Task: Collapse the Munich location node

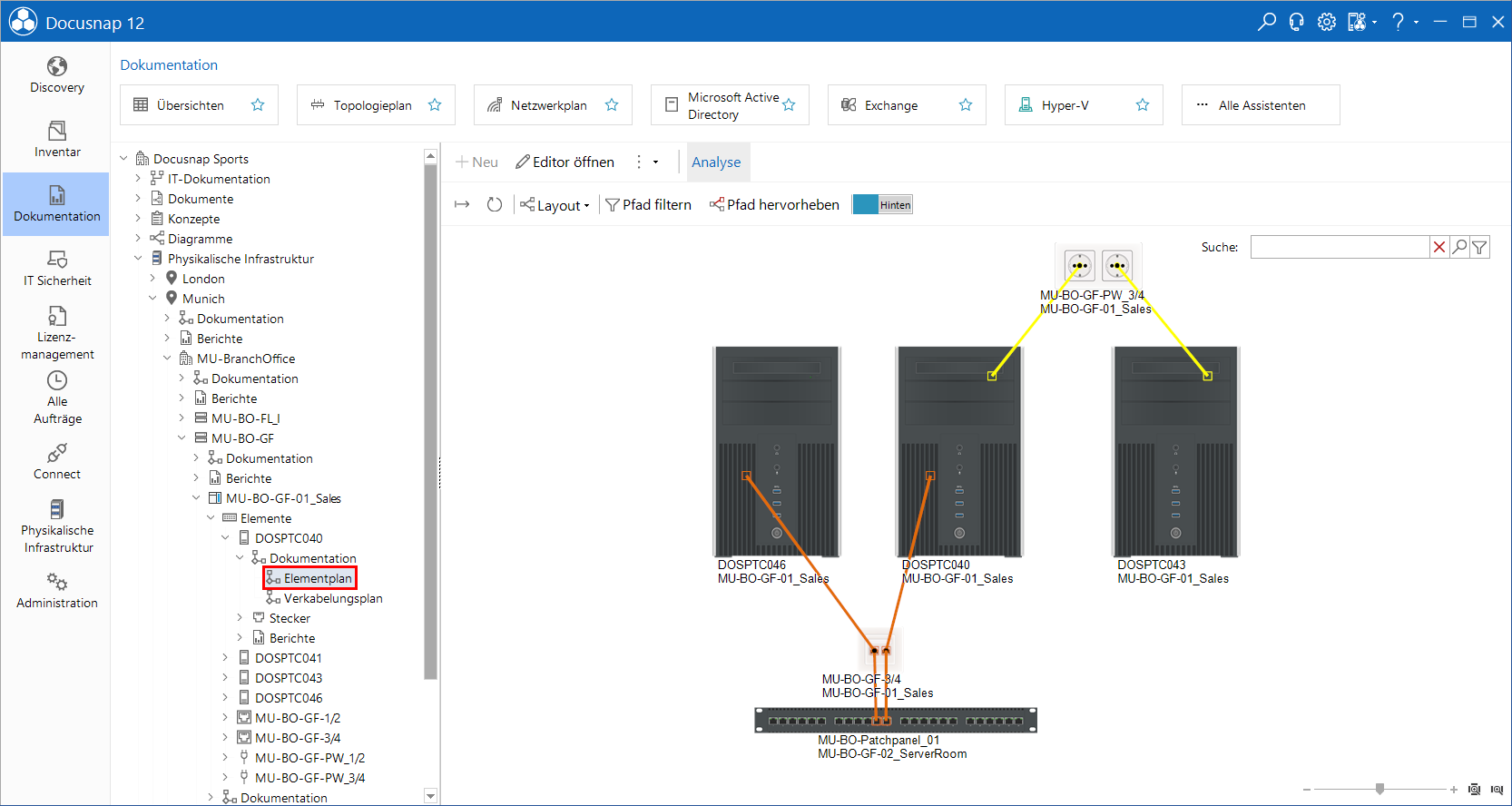Action: 152,299
